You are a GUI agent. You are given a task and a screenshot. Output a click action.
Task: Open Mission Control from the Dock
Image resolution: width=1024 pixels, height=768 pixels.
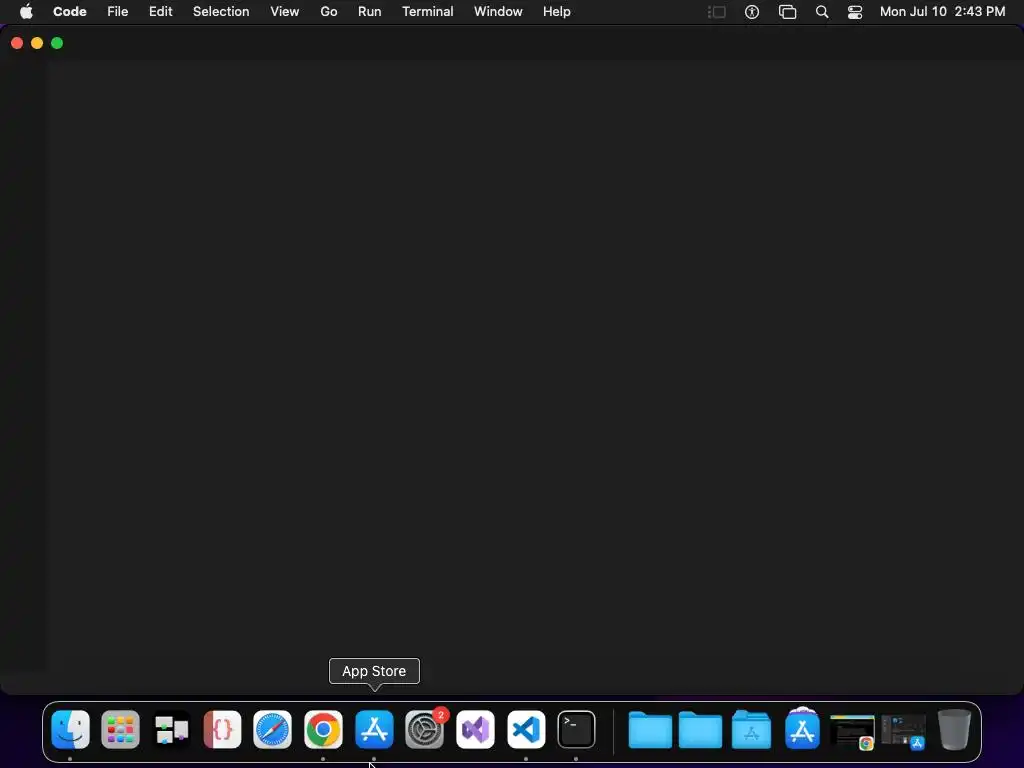(171, 729)
